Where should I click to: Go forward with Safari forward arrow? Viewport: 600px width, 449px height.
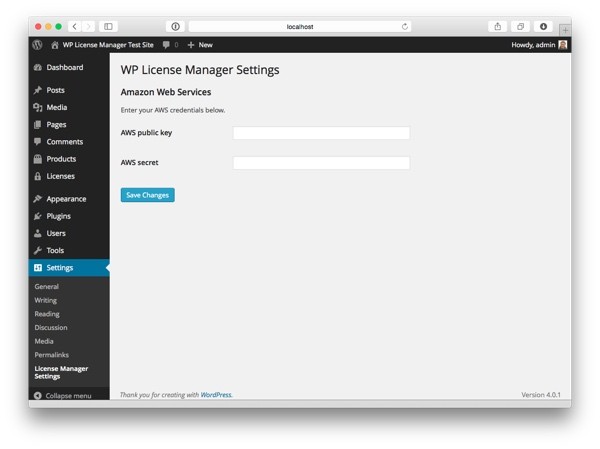pos(88,26)
